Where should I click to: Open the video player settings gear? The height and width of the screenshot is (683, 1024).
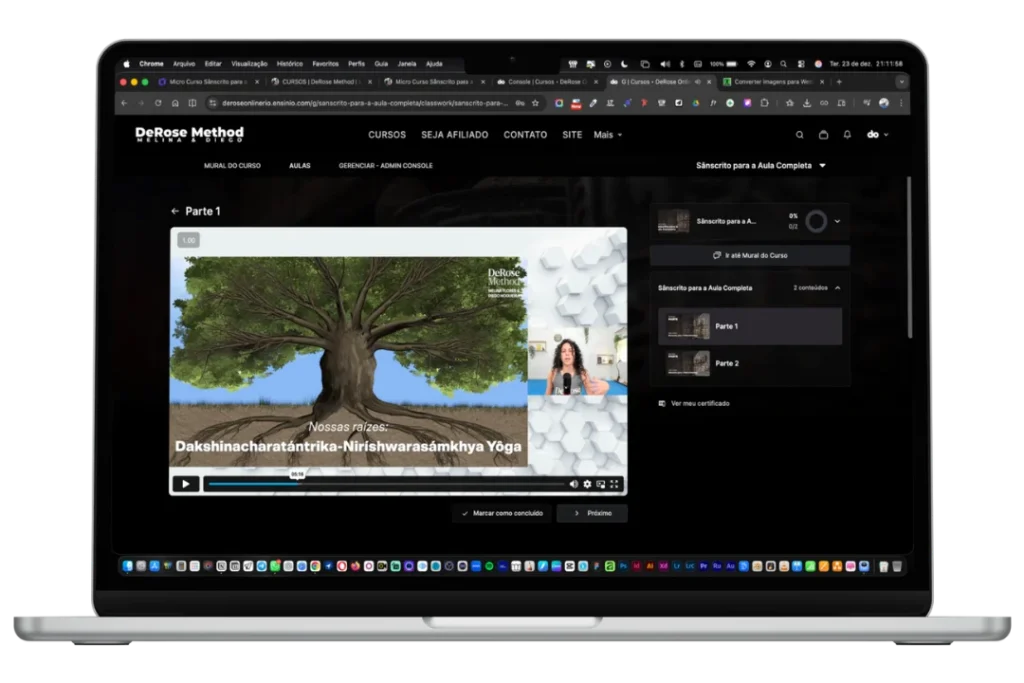tap(587, 484)
